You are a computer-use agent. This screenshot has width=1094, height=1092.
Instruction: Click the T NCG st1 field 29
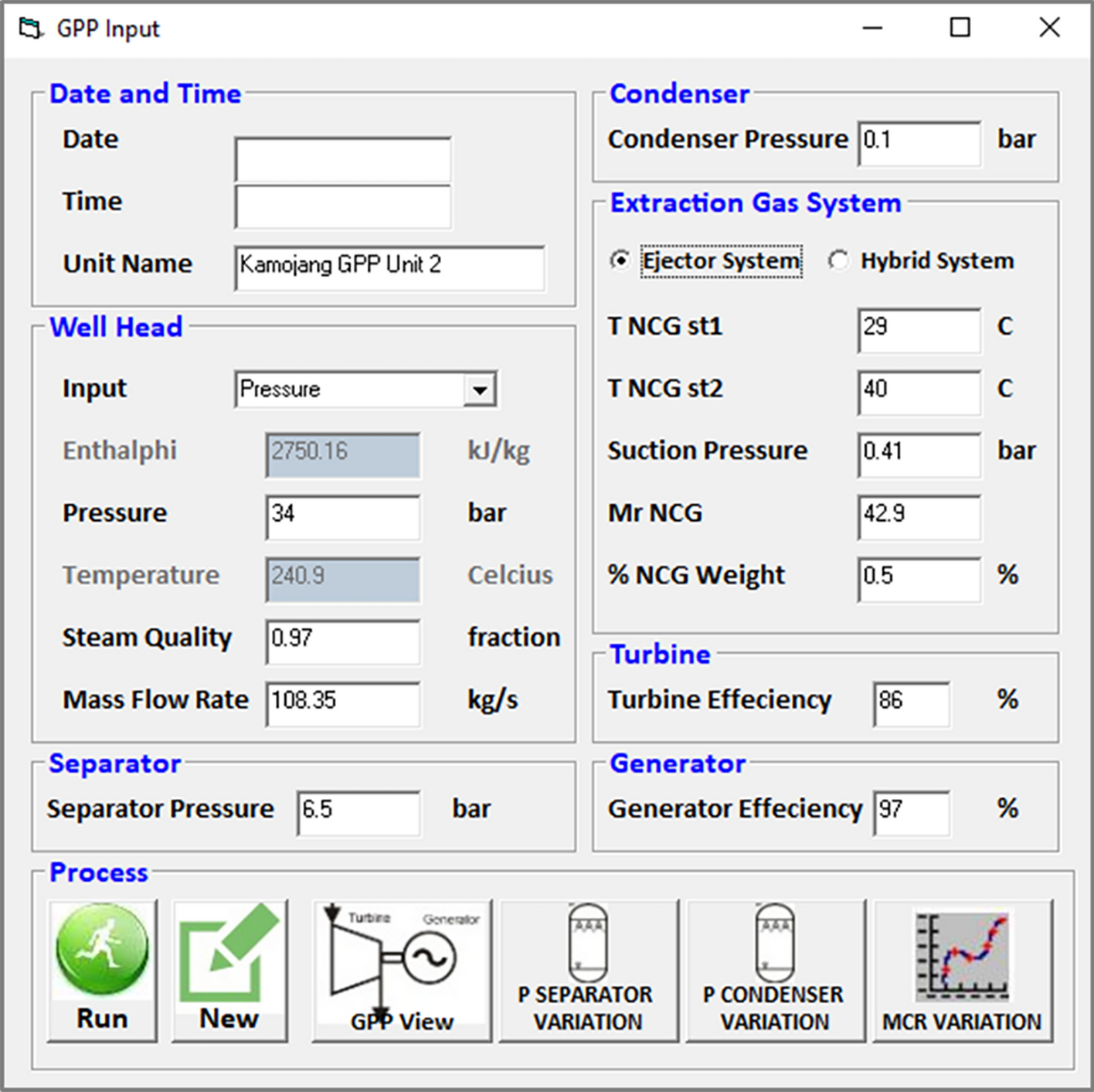[x=920, y=331]
